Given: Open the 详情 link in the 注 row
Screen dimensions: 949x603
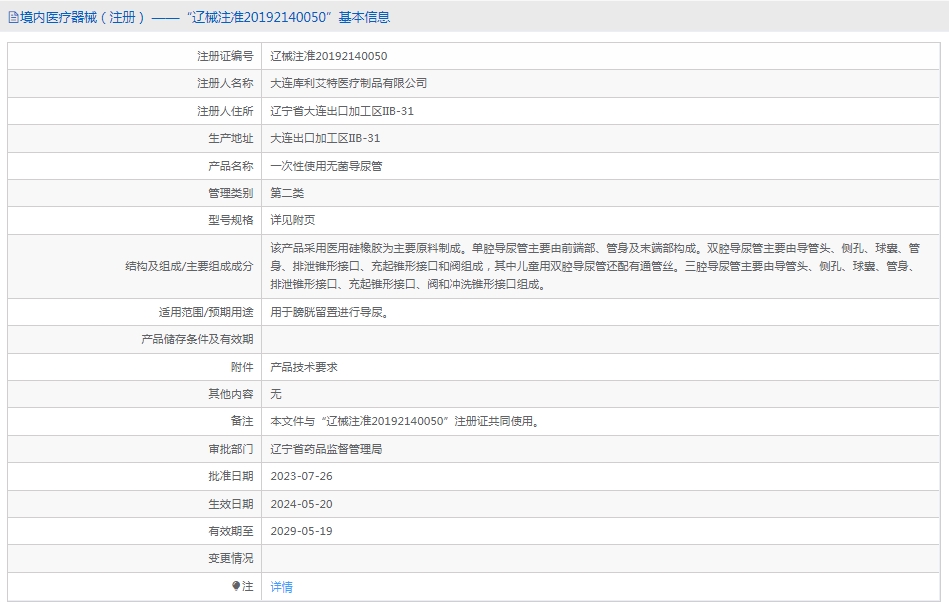Looking at the screenshot, I should 281,587.
